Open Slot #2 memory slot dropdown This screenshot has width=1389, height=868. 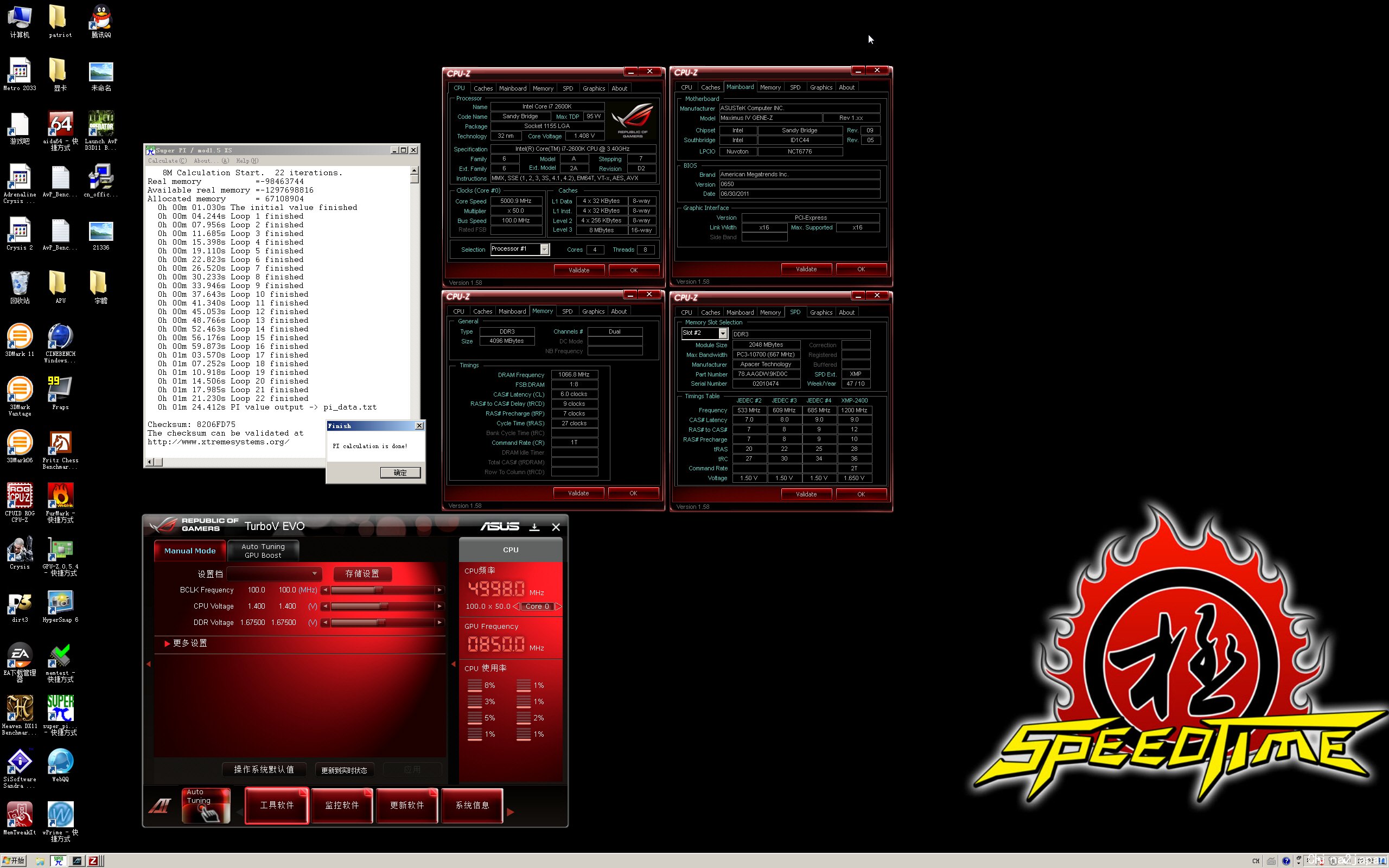point(723,334)
